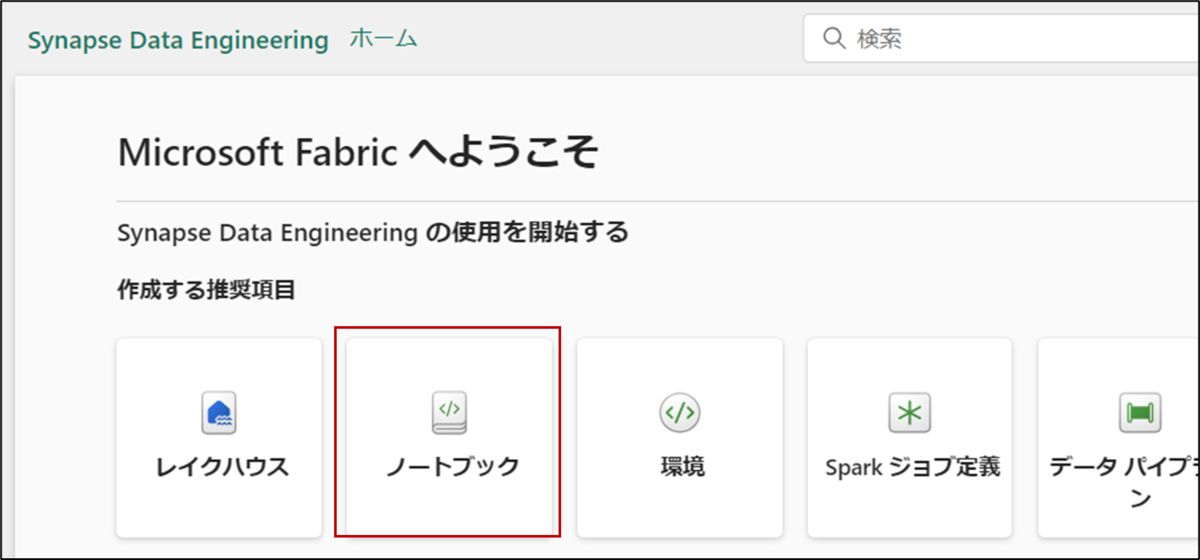1200x560 pixels.
Task: Click the Environment (環境) code icon
Action: [x=679, y=413]
